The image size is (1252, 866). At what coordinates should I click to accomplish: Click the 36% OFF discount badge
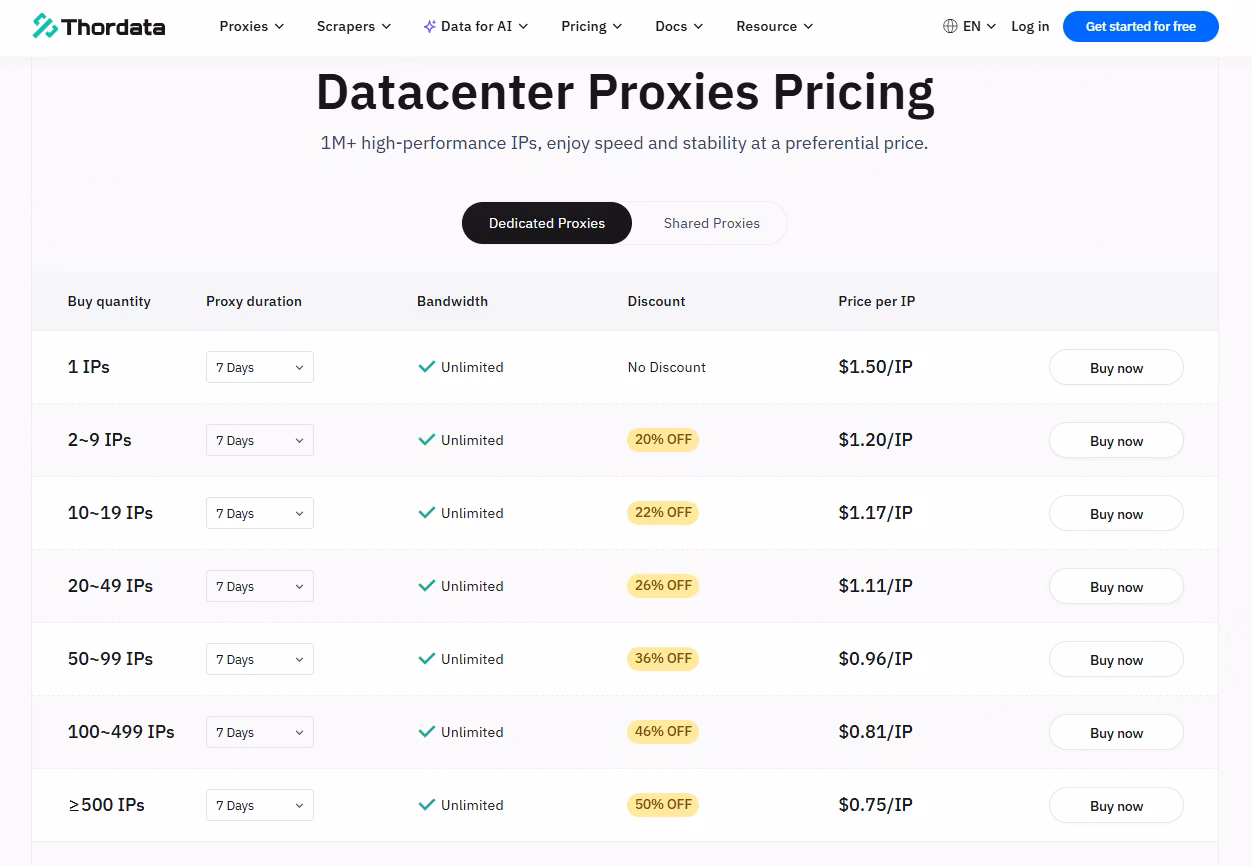click(x=662, y=659)
